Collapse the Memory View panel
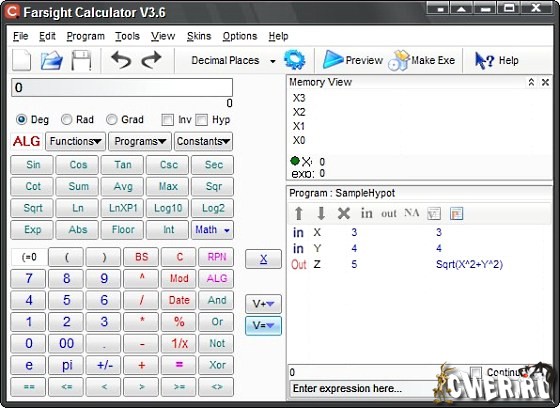 [531, 82]
